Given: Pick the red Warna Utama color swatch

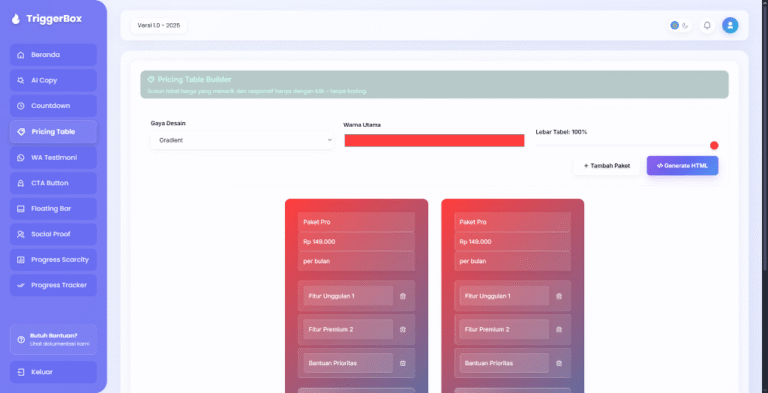Looking at the screenshot, I should point(434,141).
